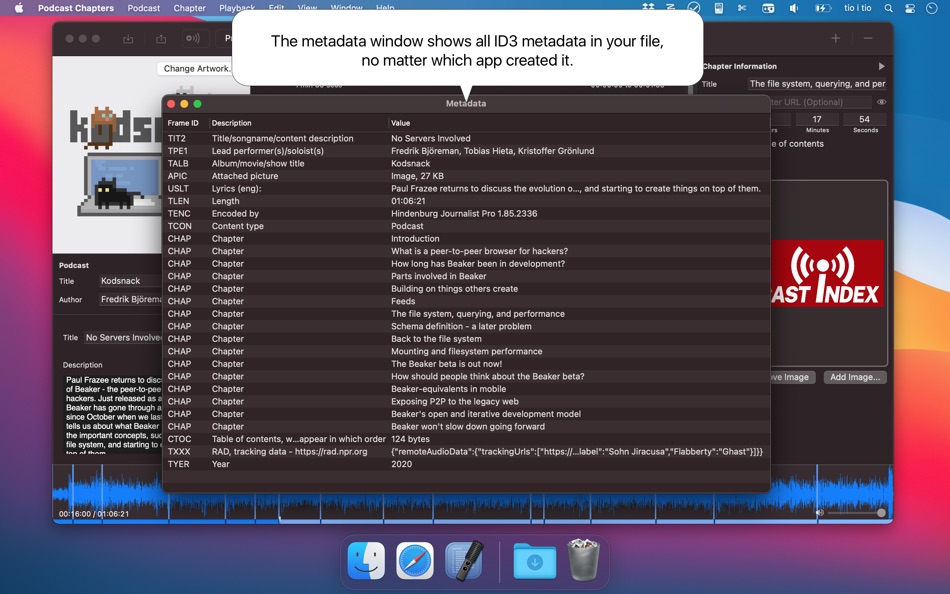Click the episode Description text area
950x594 pixels.
[113, 415]
